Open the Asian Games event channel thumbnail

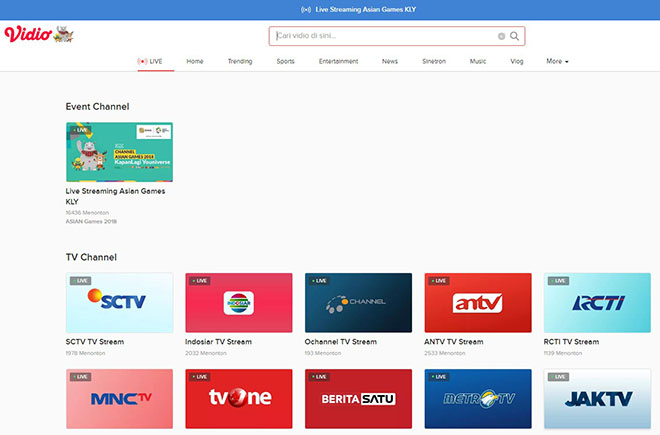pos(120,152)
